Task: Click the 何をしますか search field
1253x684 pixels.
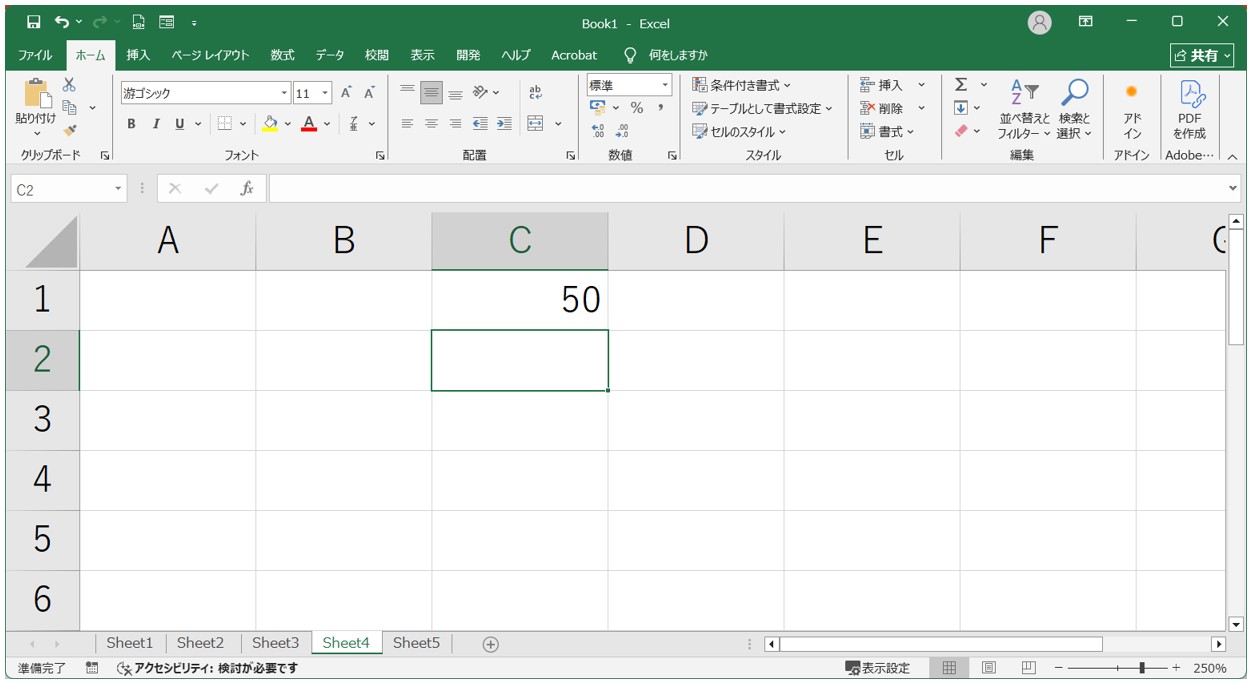Action: click(x=666, y=55)
